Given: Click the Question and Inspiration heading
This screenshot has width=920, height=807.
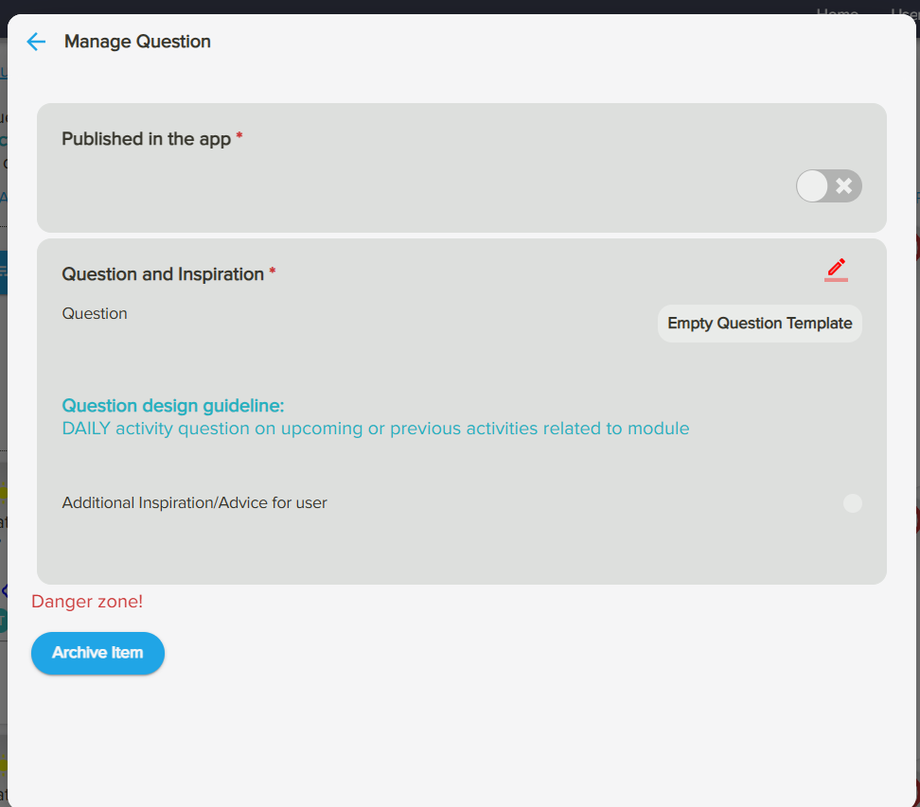Looking at the screenshot, I should click(162, 274).
